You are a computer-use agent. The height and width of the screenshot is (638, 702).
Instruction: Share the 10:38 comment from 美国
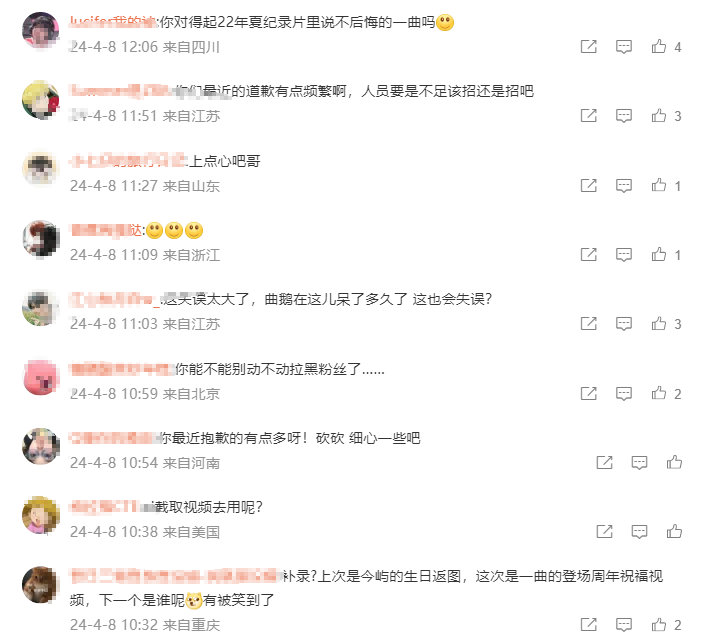(604, 531)
